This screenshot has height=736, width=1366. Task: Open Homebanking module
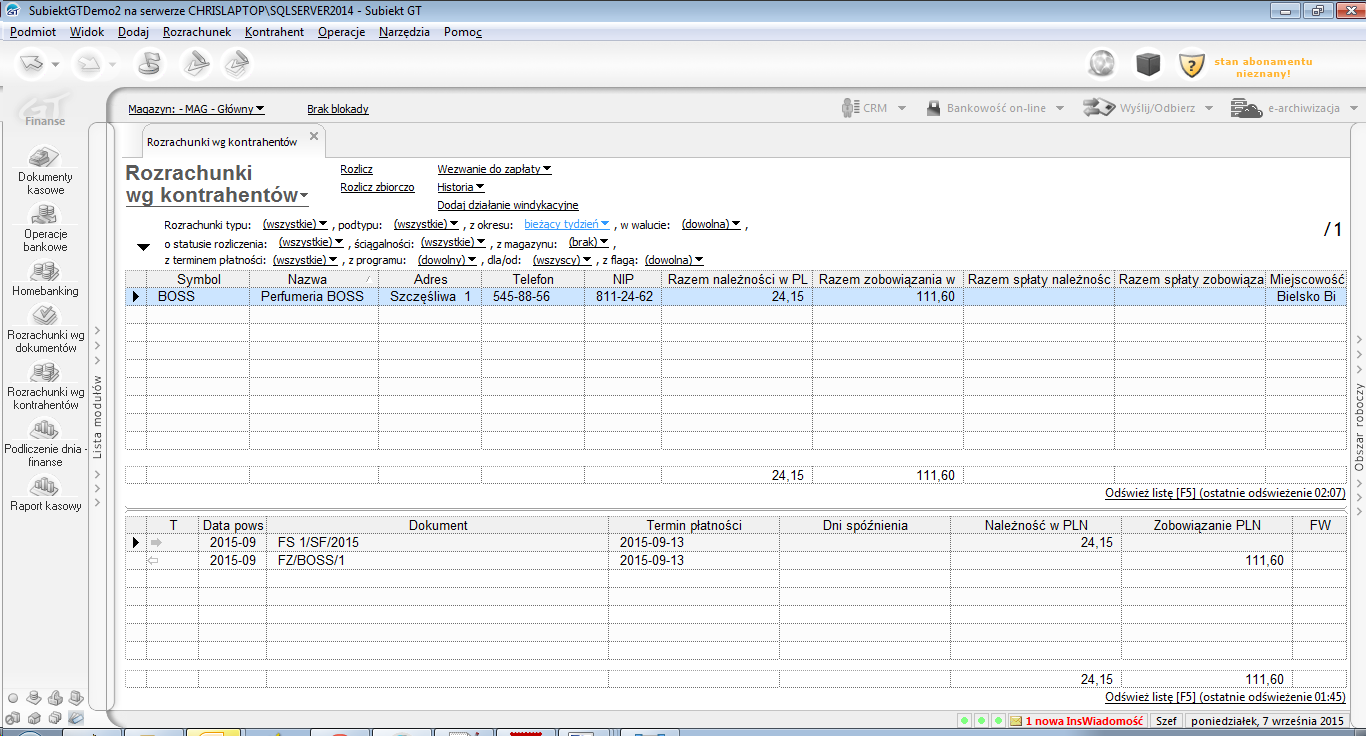click(45, 279)
